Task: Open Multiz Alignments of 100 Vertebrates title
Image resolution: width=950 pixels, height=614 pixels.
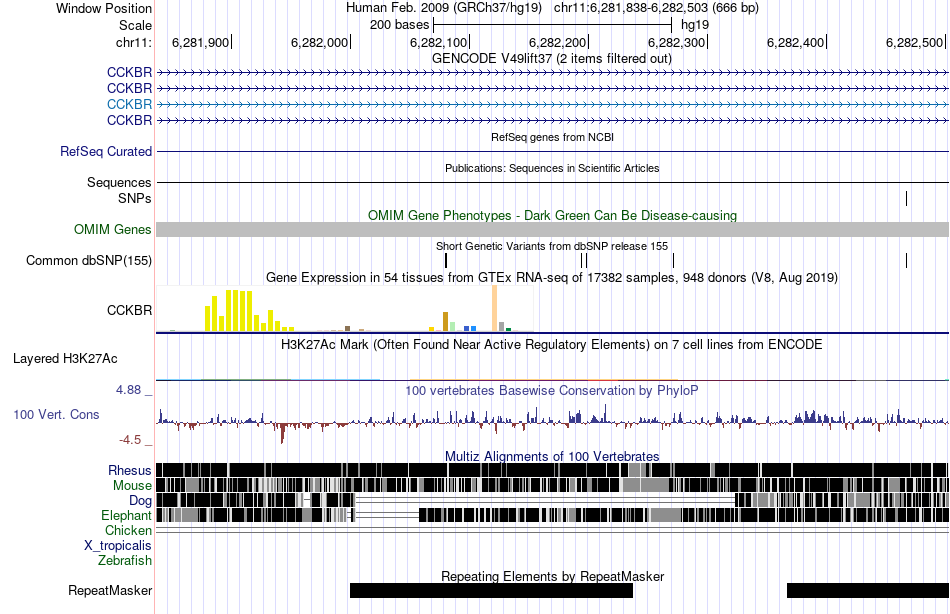Action: (552, 456)
